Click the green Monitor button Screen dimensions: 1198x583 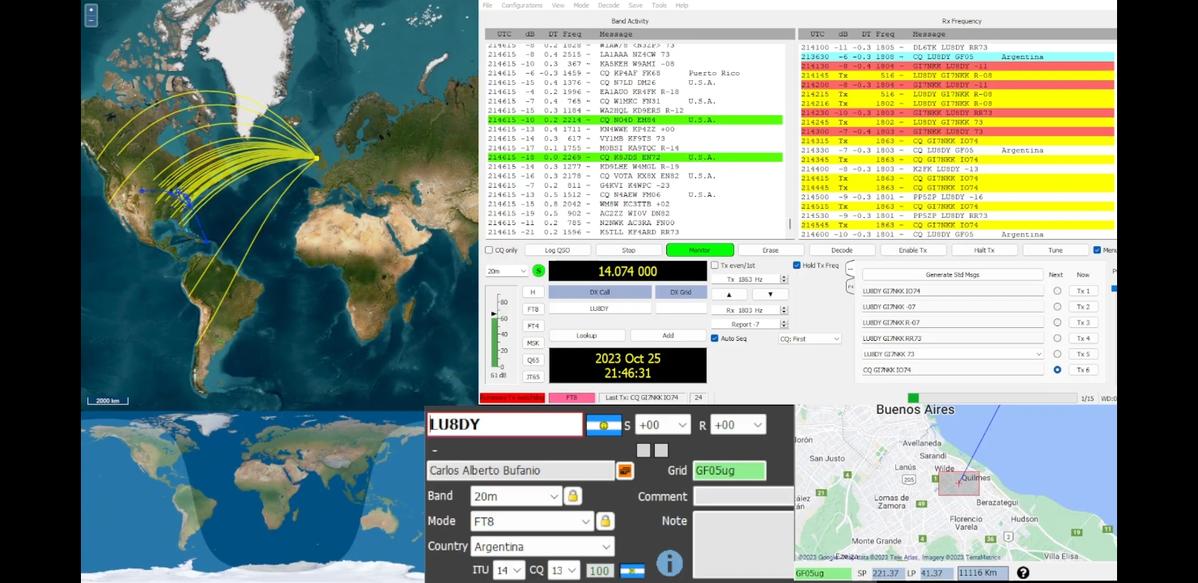pyautogui.click(x=699, y=250)
